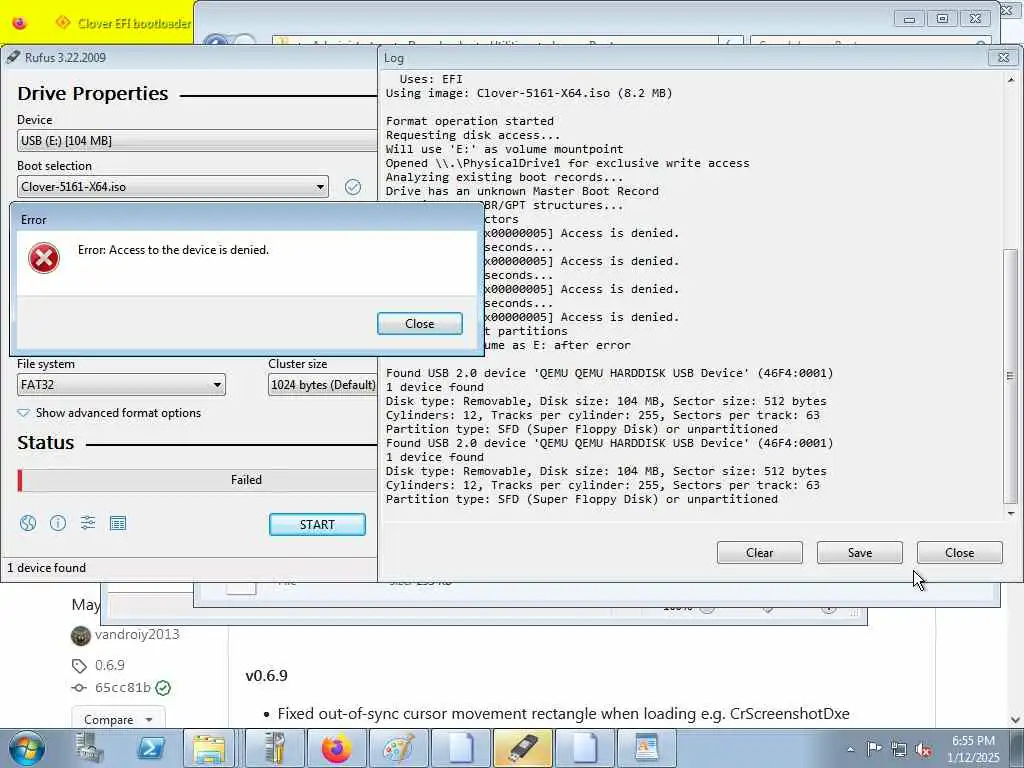The height and width of the screenshot is (768, 1024).
Task: Click the Failed progress bar
Action: pyautogui.click(x=197, y=480)
